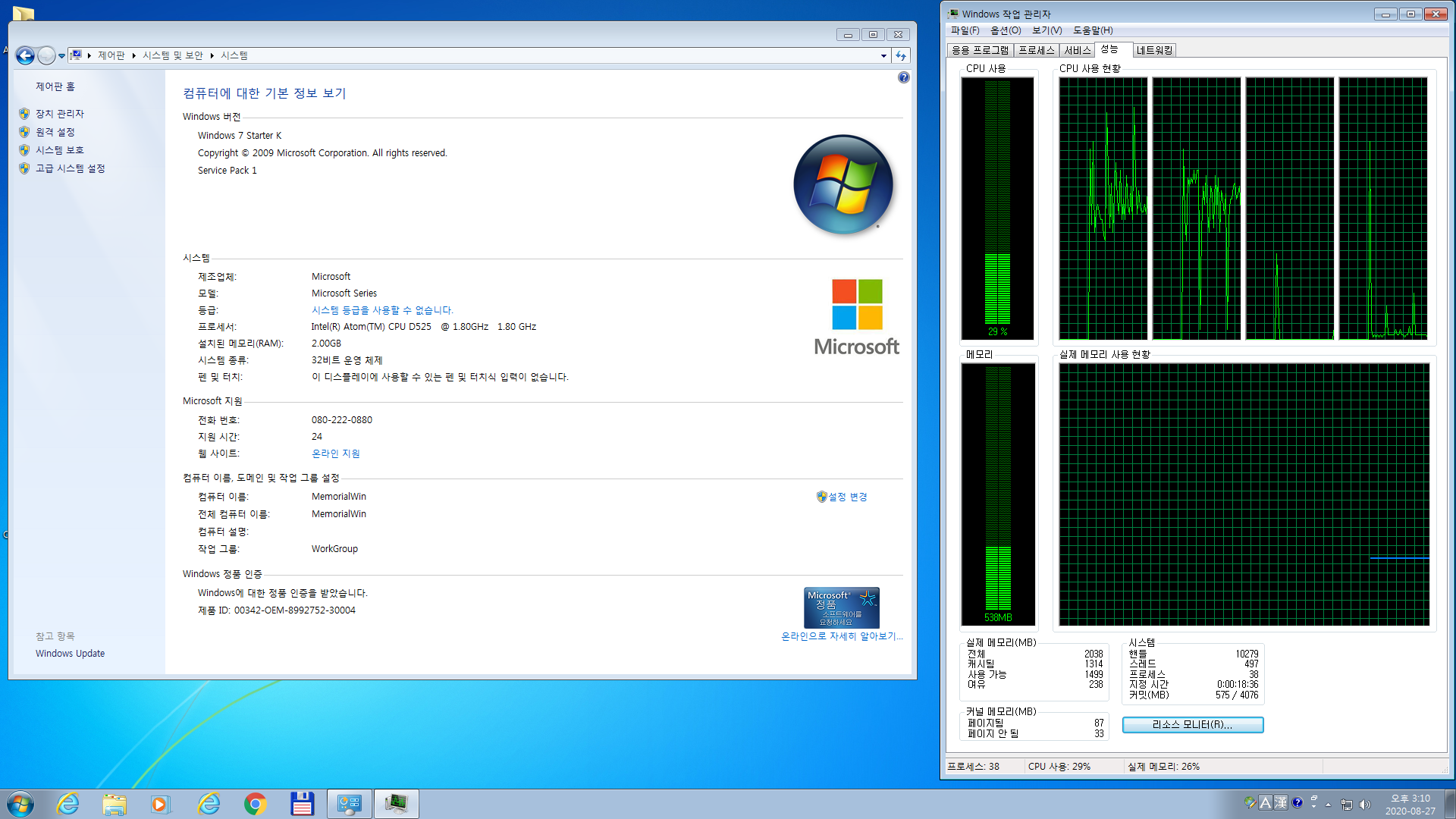Expand the chevron before 제어판 breadcrumb
This screenshot has height=819, width=1456.
89,55
